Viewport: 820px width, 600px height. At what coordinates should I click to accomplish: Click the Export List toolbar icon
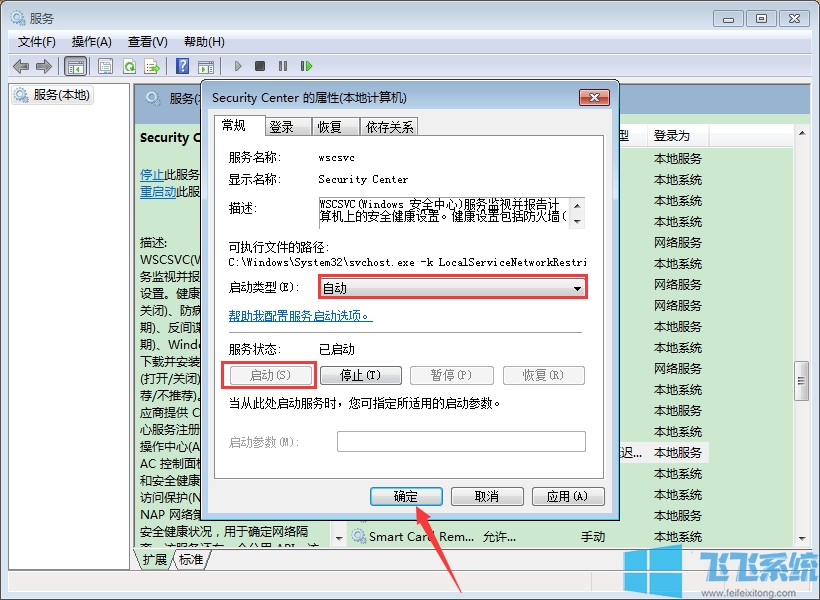click(152, 66)
